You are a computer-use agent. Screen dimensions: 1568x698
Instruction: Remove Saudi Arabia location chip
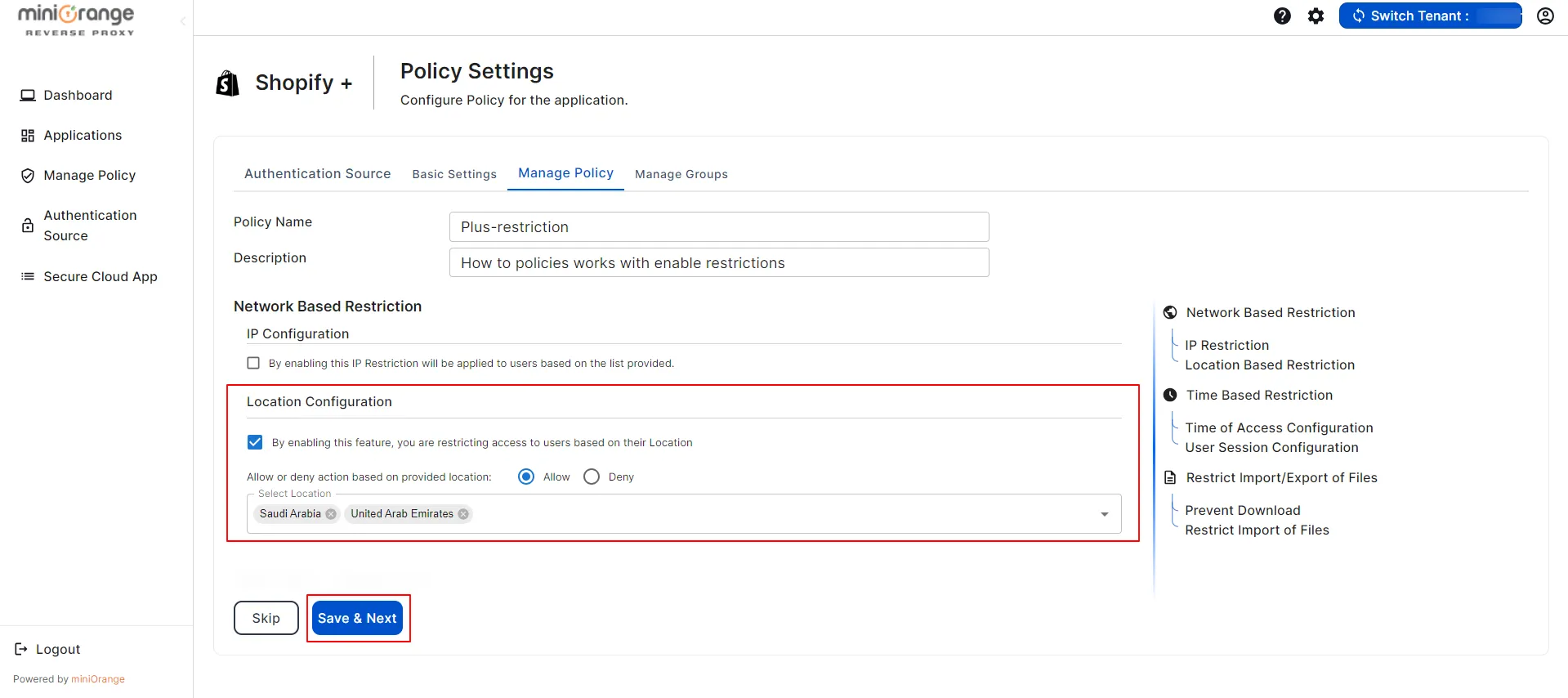point(331,514)
